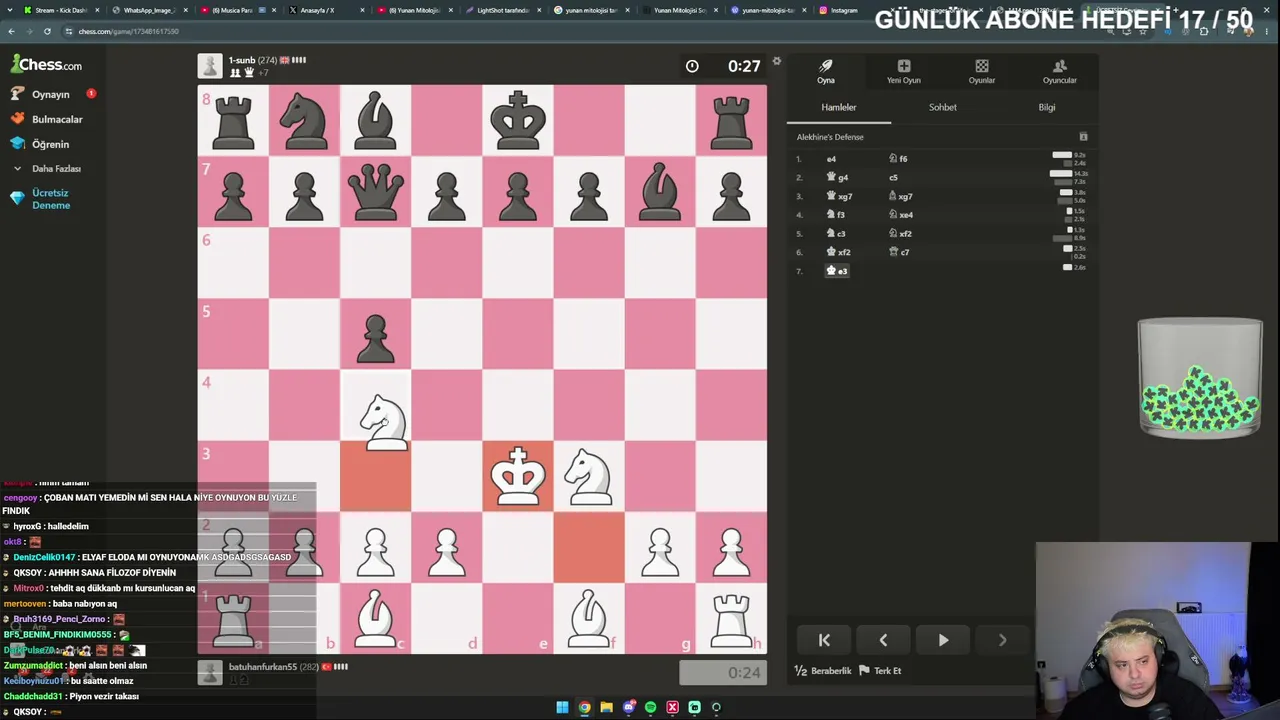This screenshot has width=1280, height=720.
Task: Select the white rook on h1
Action: (x=731, y=618)
